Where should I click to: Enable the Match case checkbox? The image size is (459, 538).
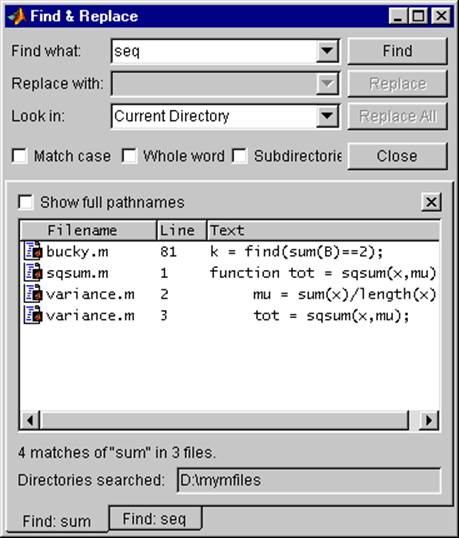[20, 156]
